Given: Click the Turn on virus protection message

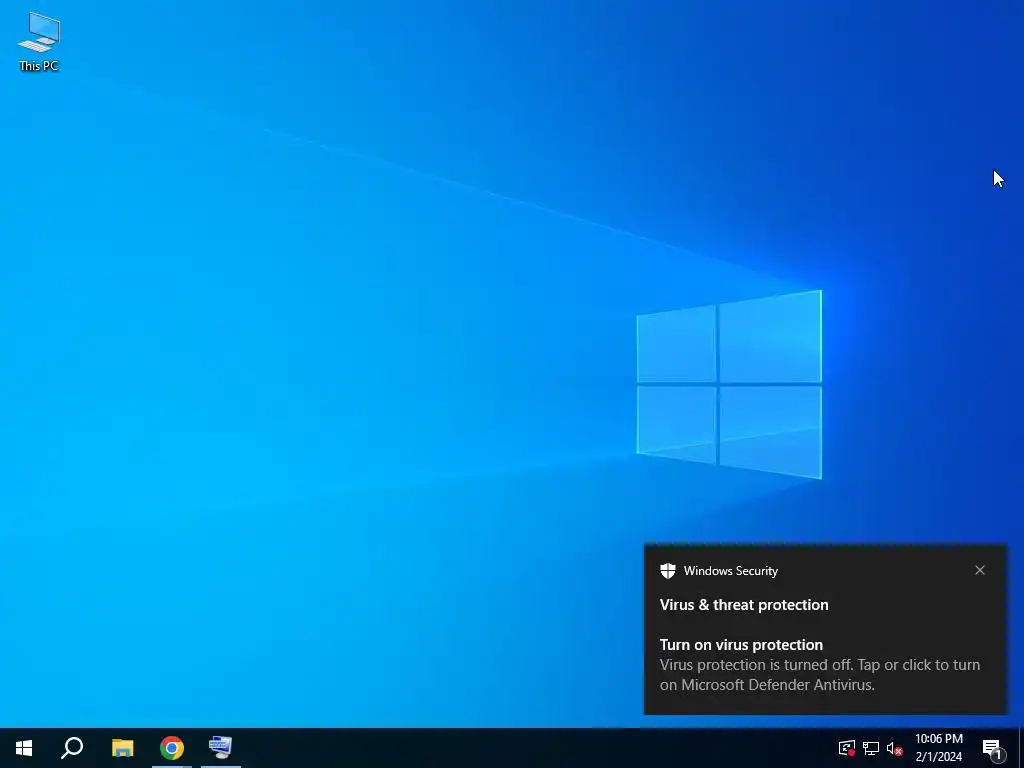Looking at the screenshot, I should (741, 645).
